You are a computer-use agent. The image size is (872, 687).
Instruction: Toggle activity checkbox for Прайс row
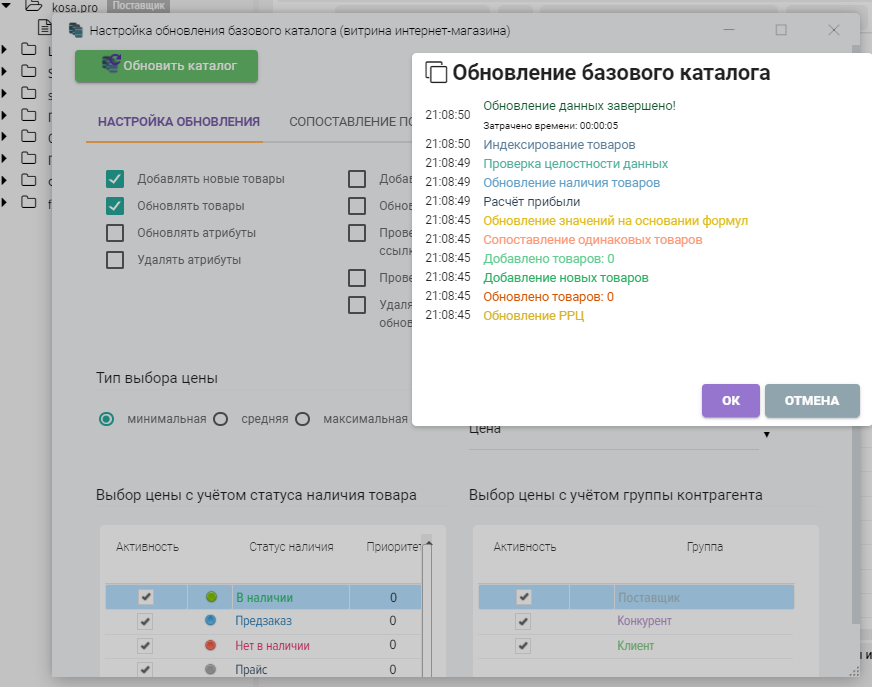point(146,669)
